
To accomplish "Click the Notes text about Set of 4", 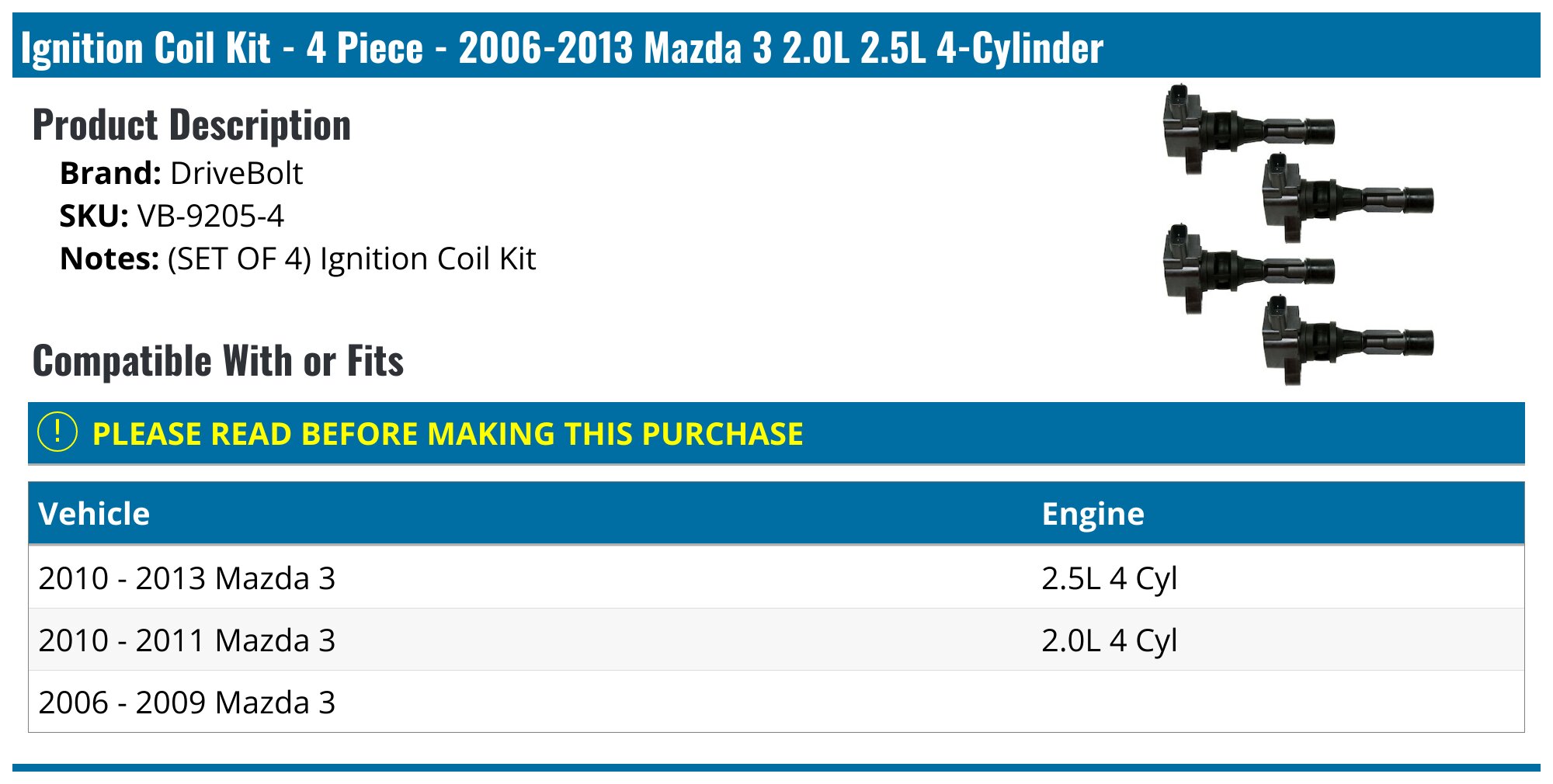I will (x=352, y=258).
